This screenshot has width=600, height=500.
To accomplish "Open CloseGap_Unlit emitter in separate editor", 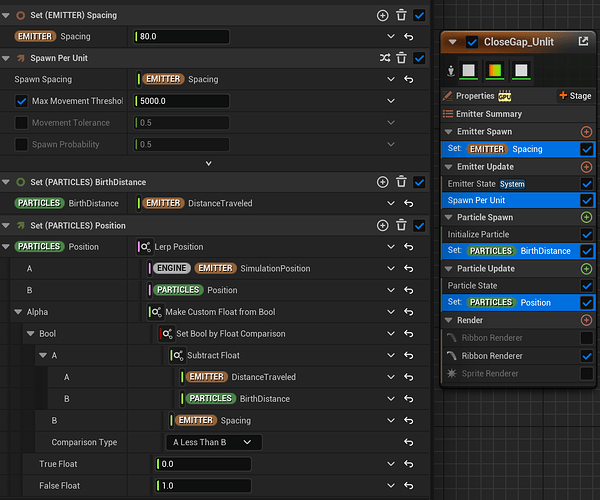I will click(583, 41).
